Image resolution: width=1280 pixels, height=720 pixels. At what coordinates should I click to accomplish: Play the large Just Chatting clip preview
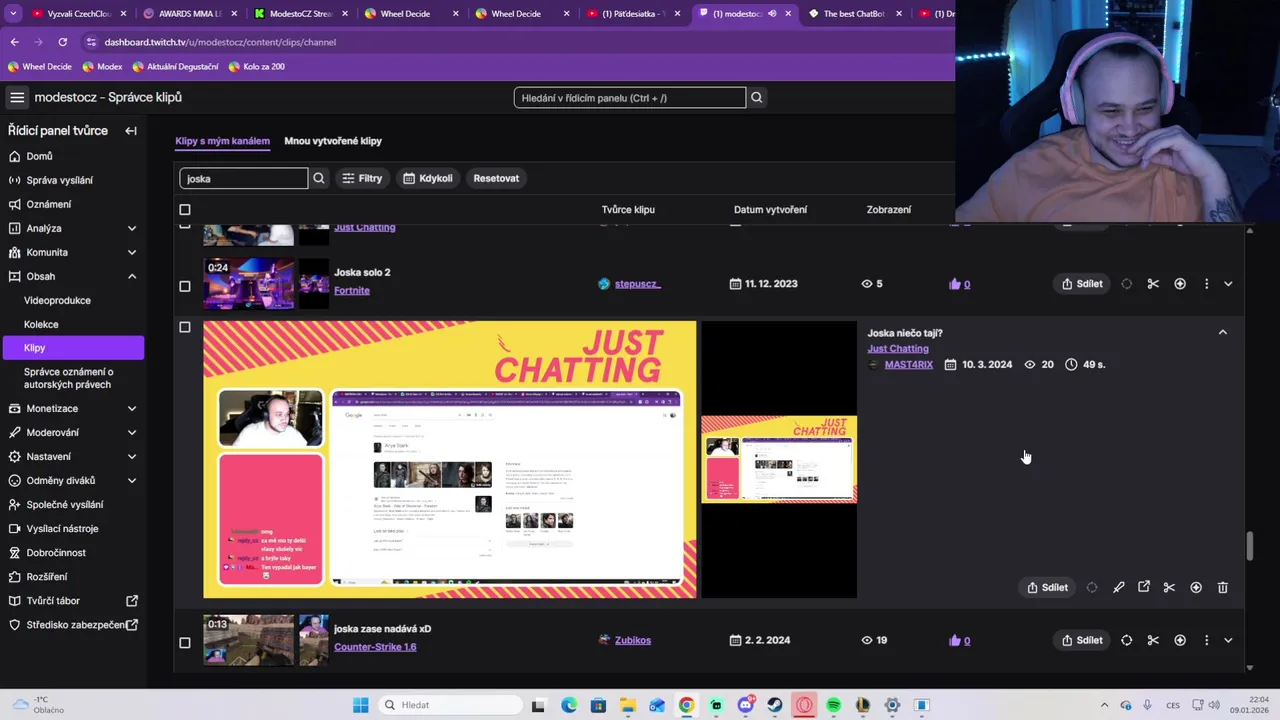point(450,460)
